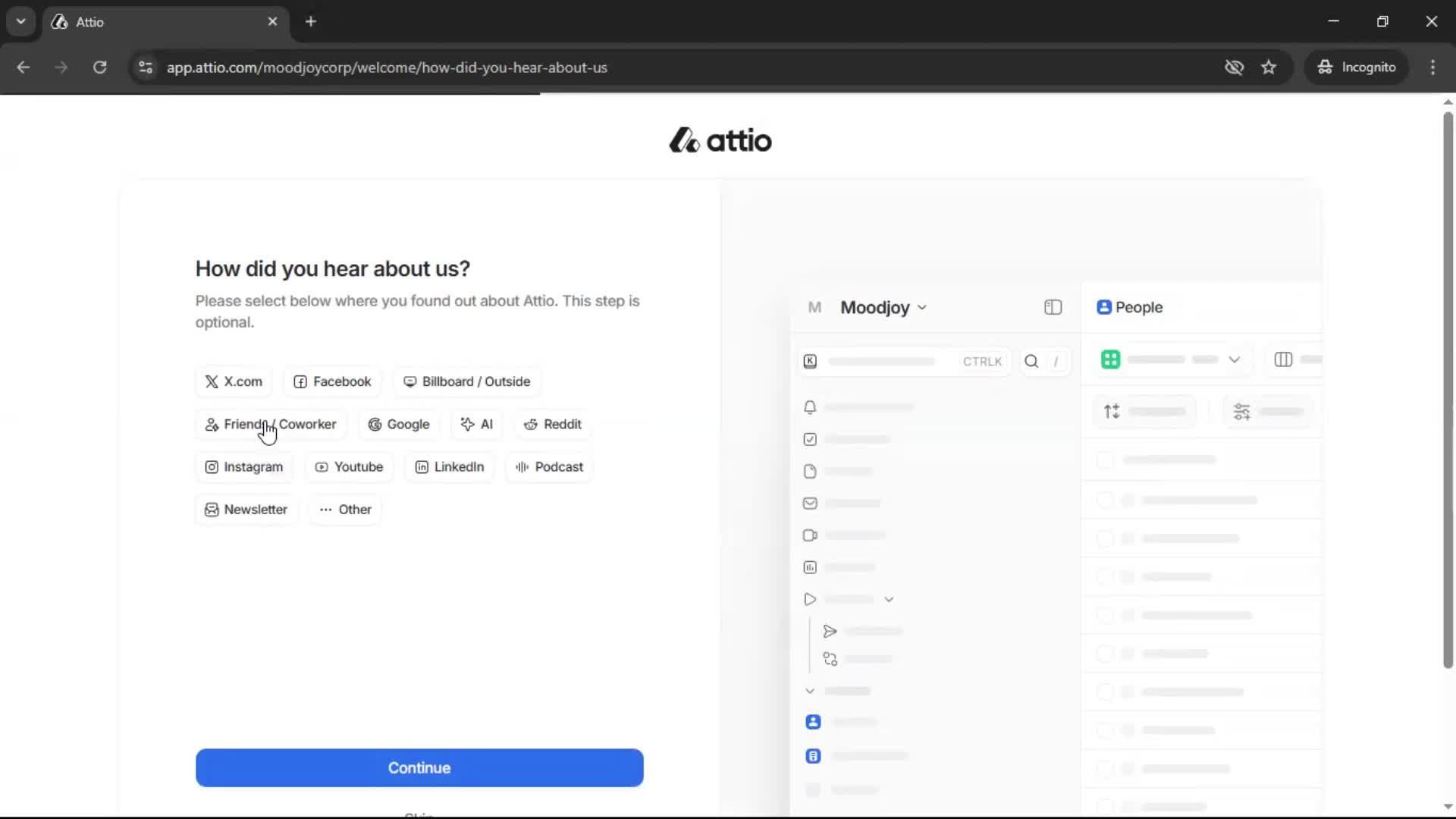The height and width of the screenshot is (819, 1456).
Task: Select the Friend / Coworker option
Action: [x=270, y=425]
